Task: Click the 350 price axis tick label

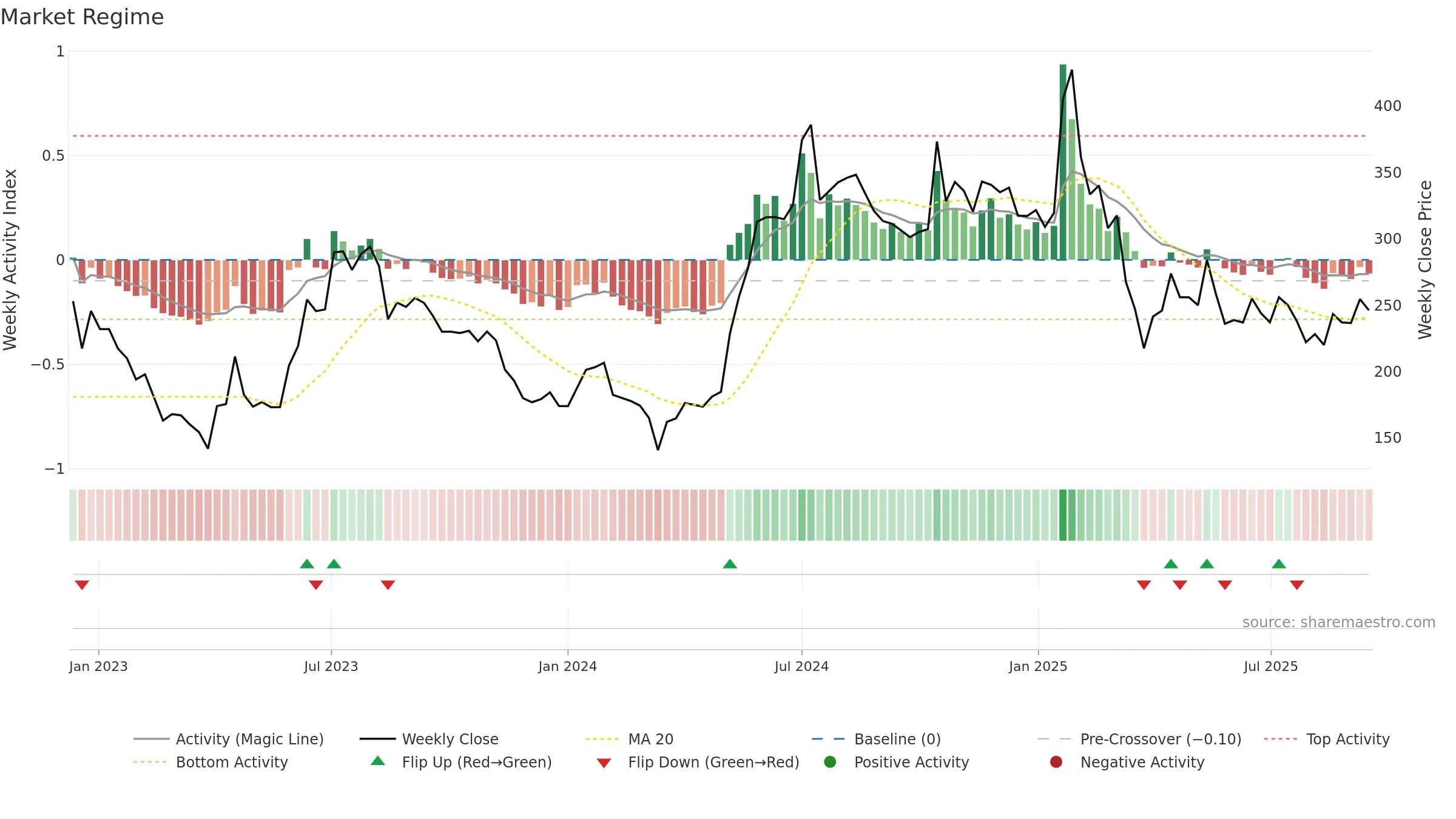Action: coord(1387,173)
